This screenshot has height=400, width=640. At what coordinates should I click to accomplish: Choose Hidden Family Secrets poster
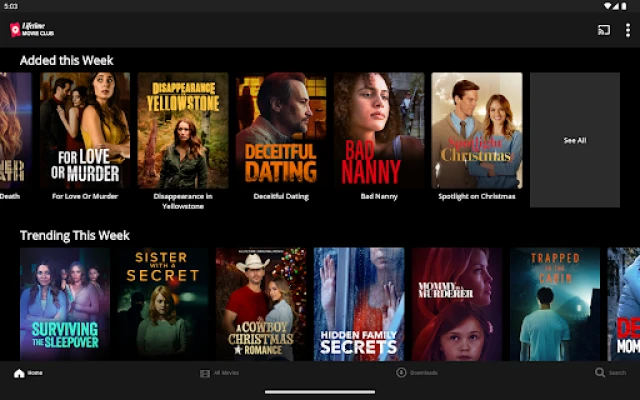click(x=359, y=304)
